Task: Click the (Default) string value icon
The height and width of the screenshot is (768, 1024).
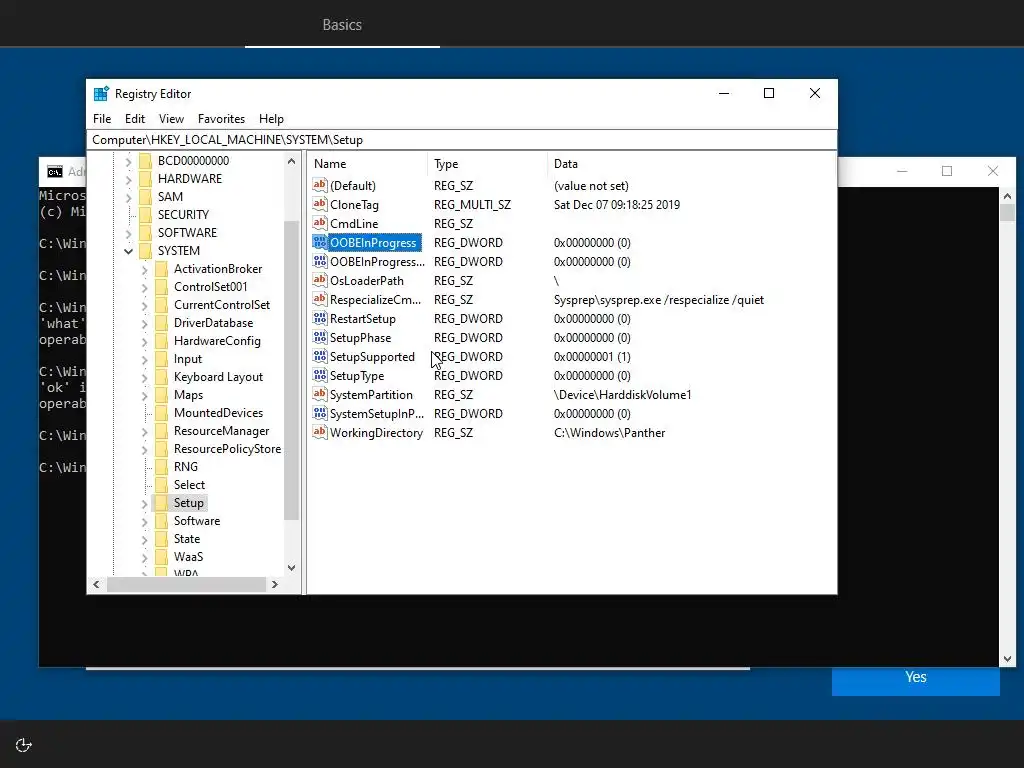Action: [x=319, y=185]
